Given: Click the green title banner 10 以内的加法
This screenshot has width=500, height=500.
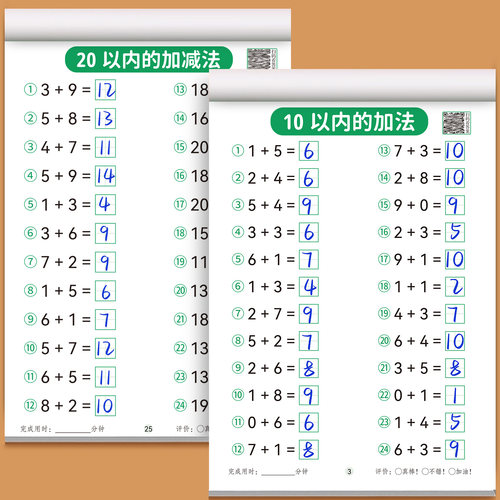Looking at the screenshot, I should 349,121.
